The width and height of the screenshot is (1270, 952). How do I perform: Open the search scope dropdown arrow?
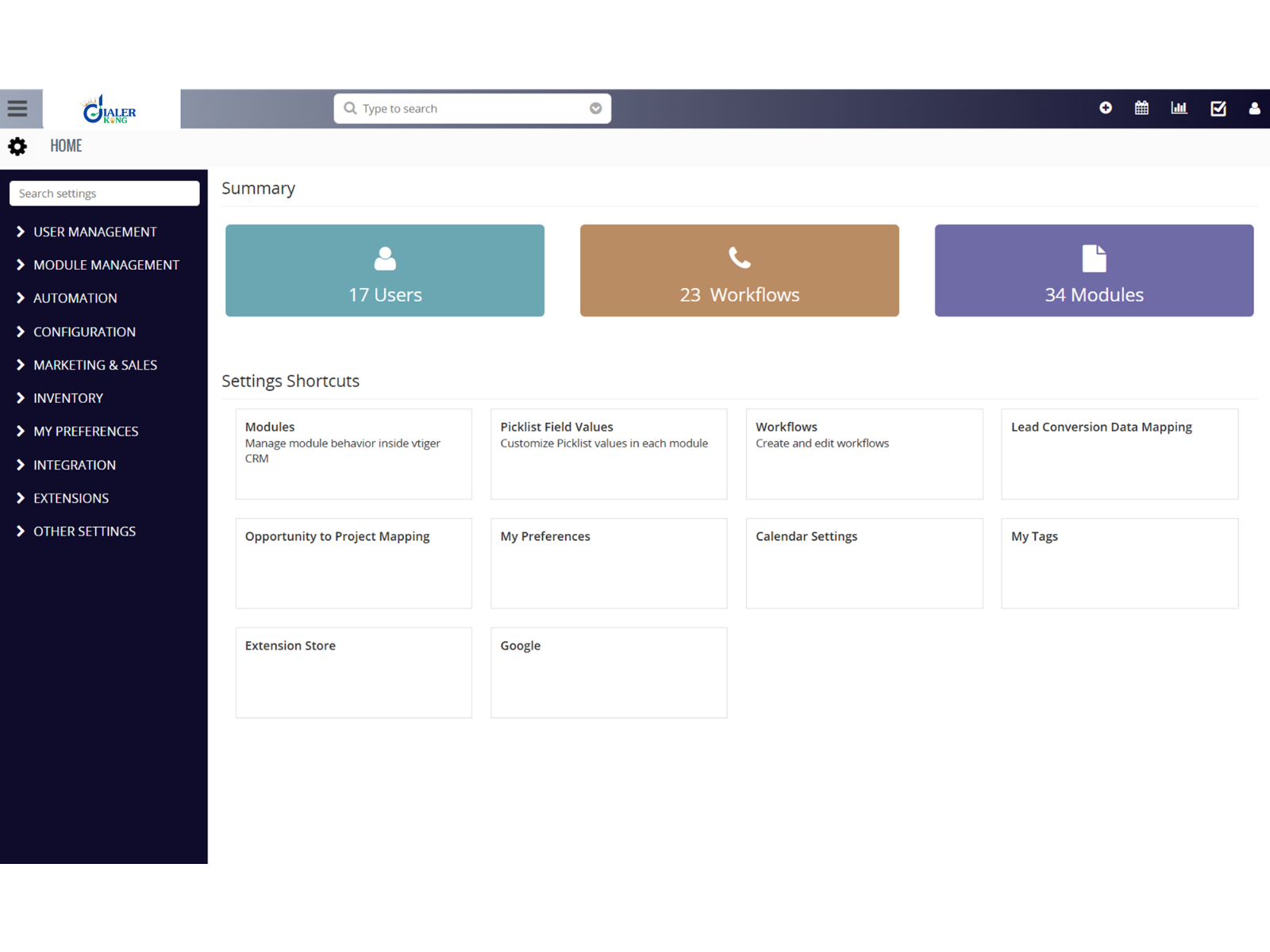click(595, 108)
